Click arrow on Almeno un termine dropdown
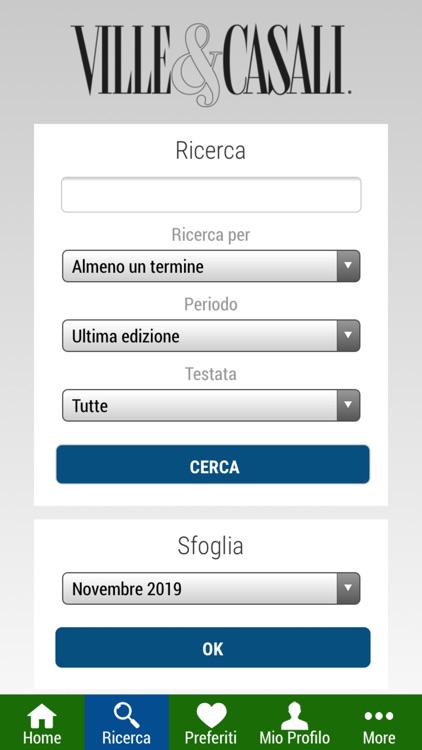 point(348,266)
